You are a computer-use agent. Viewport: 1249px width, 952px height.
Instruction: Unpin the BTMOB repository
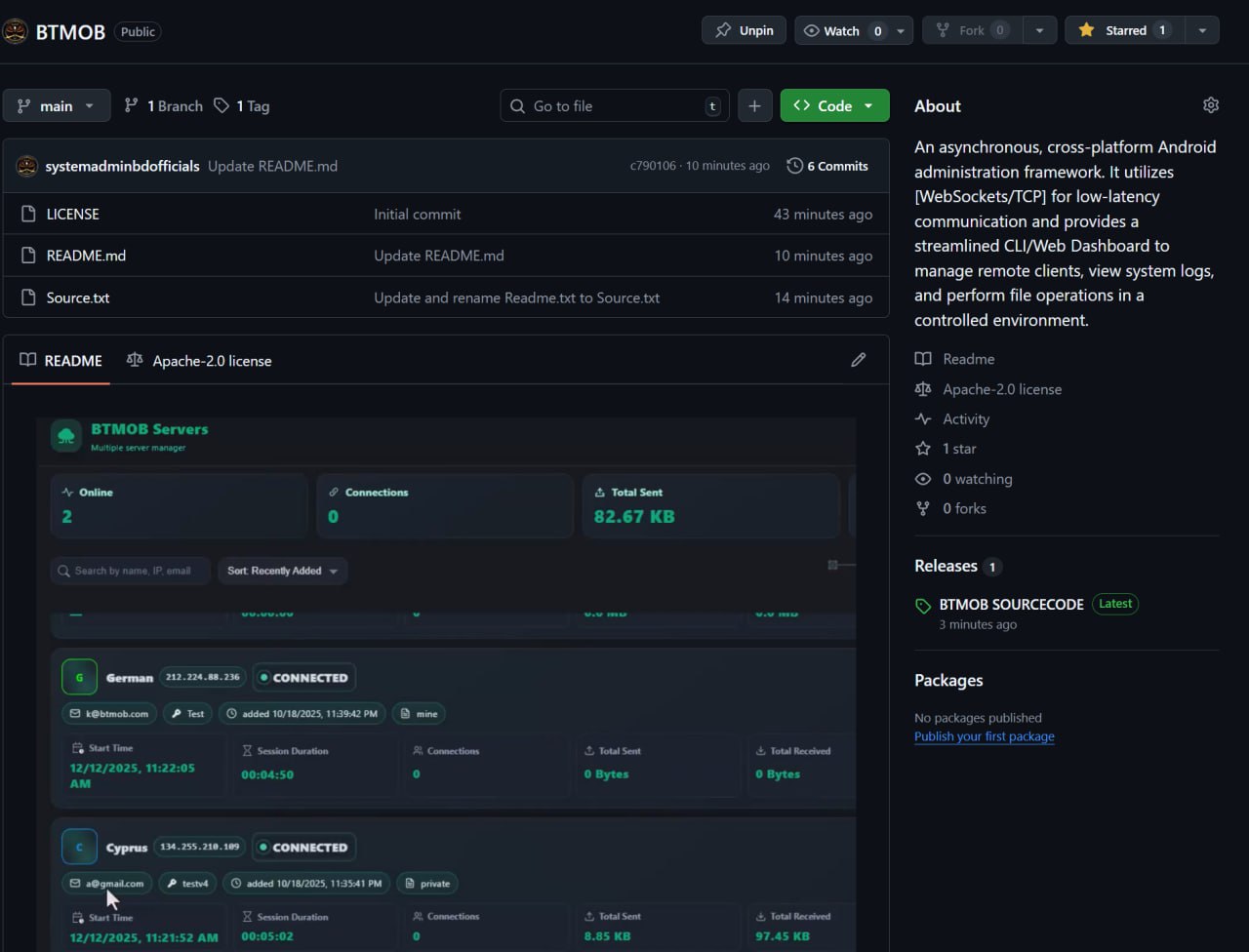[x=744, y=30]
